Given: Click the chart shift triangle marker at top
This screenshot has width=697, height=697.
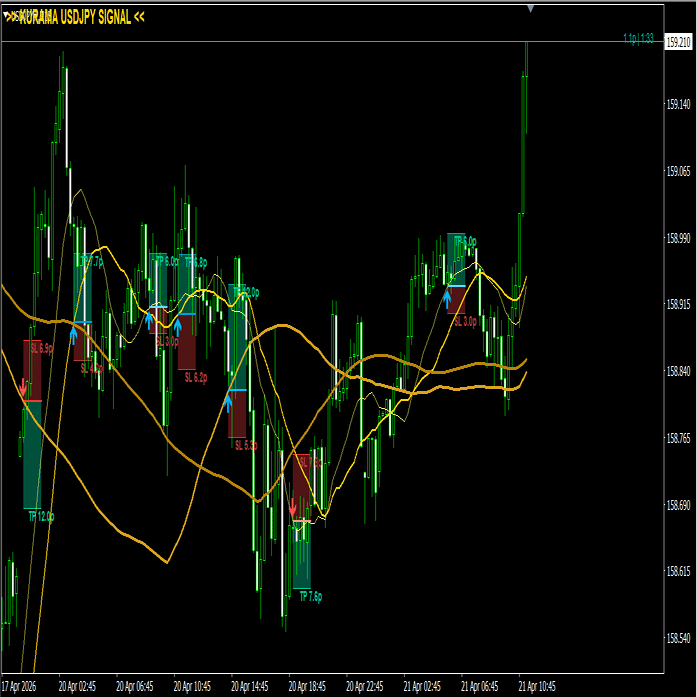Looking at the screenshot, I should [530, 8].
